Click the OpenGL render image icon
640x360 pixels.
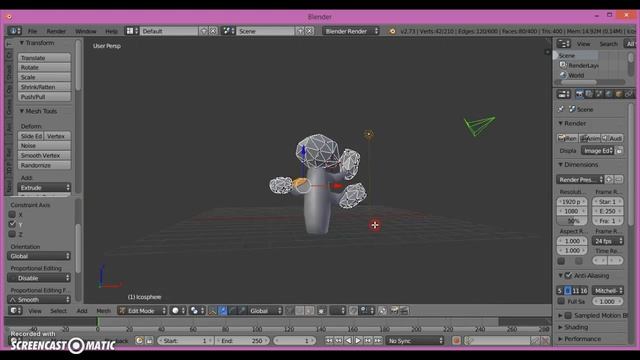pyautogui.click(x=394, y=311)
